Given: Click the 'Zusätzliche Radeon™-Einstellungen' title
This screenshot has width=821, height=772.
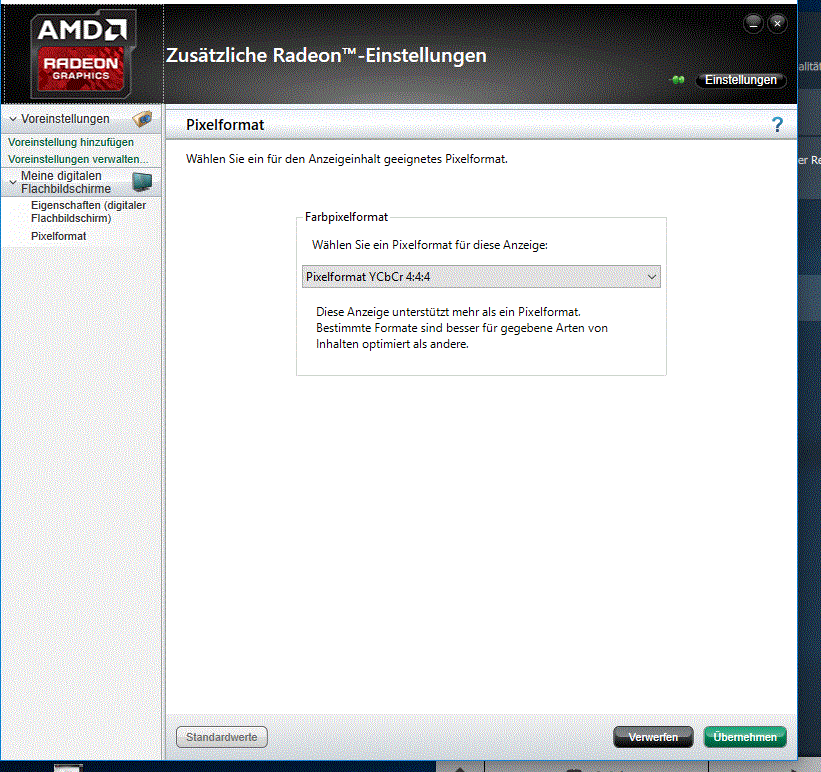Looking at the screenshot, I should click(x=326, y=55).
